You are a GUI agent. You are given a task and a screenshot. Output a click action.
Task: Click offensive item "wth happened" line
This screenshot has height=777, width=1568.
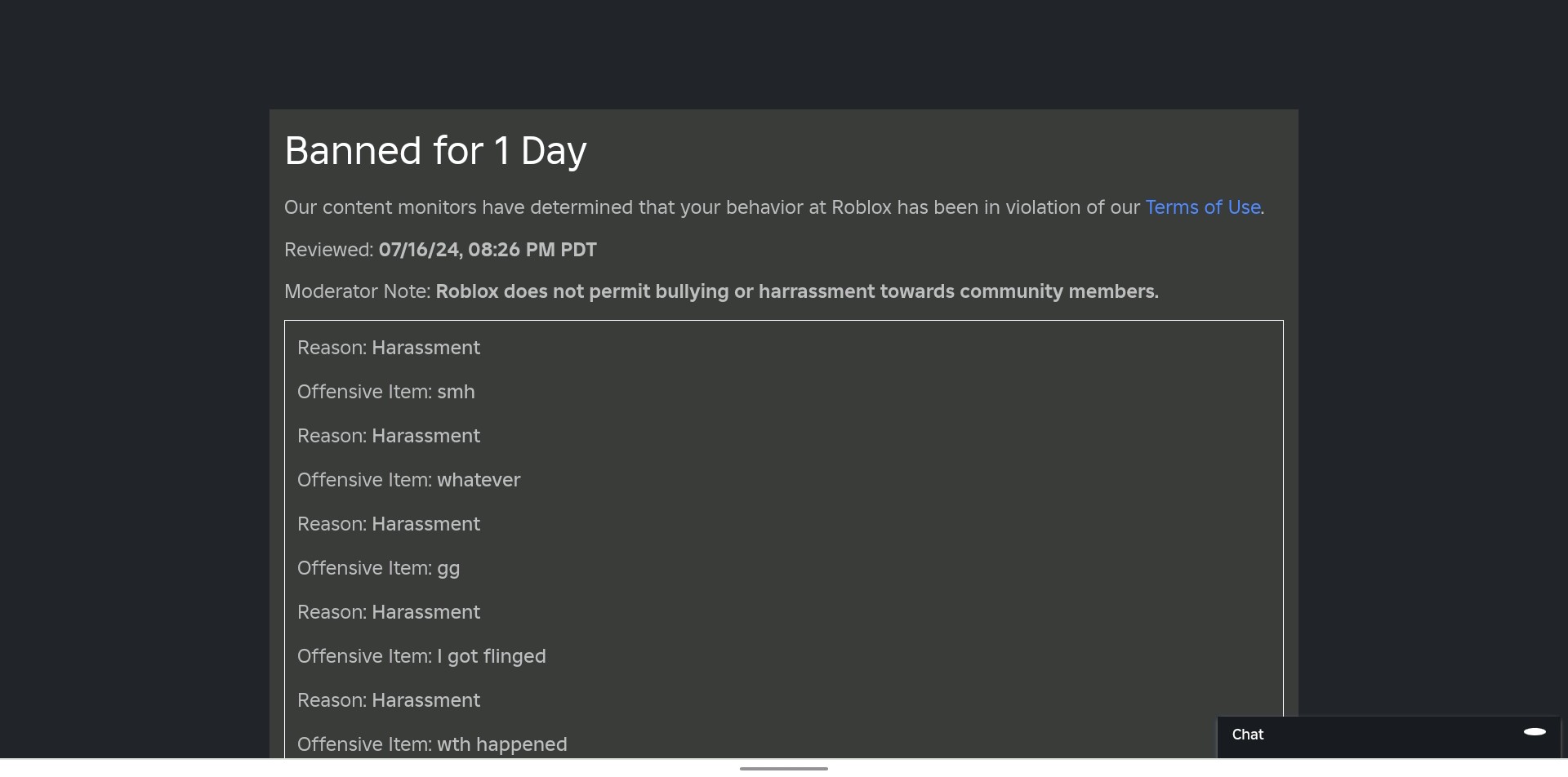click(432, 744)
